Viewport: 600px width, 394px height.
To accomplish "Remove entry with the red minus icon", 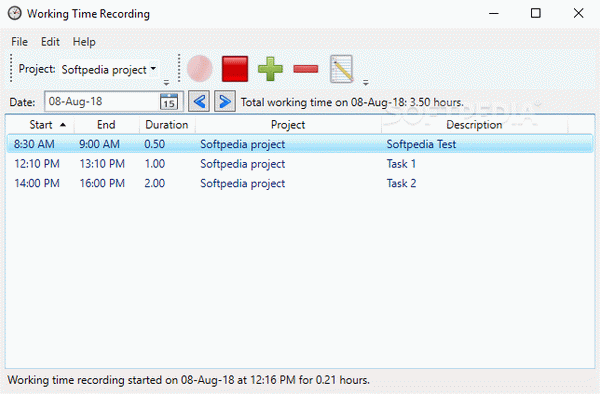I will coord(306,69).
